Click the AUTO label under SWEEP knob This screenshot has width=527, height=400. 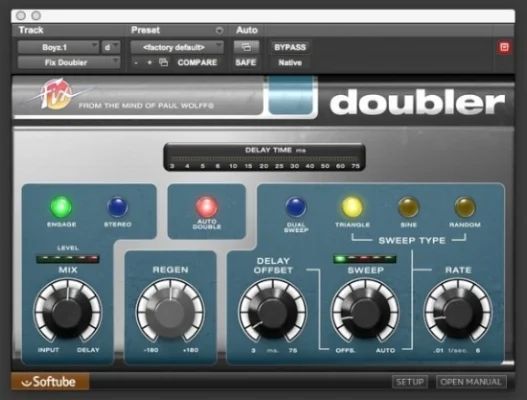(385, 350)
